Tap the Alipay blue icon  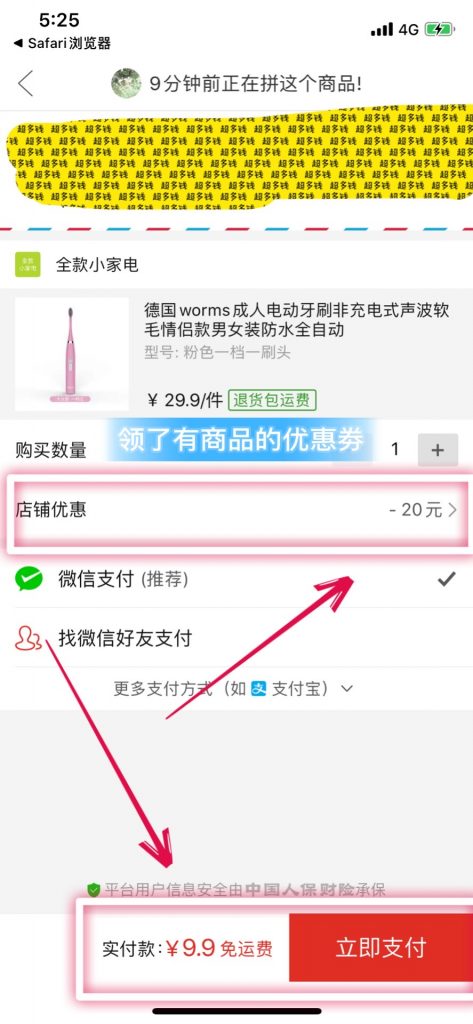coord(259,688)
